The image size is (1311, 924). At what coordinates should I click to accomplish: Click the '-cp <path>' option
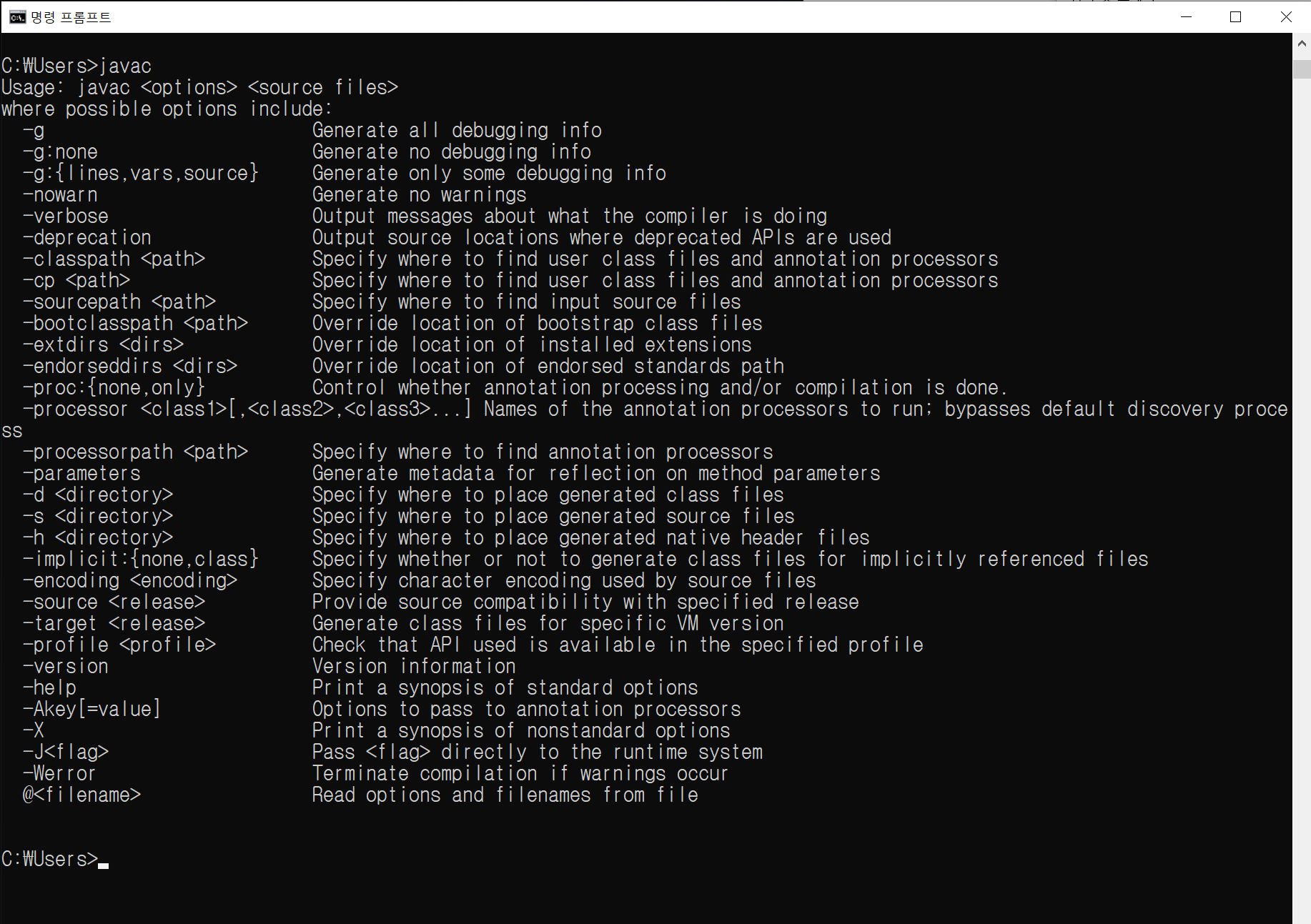[x=76, y=281]
